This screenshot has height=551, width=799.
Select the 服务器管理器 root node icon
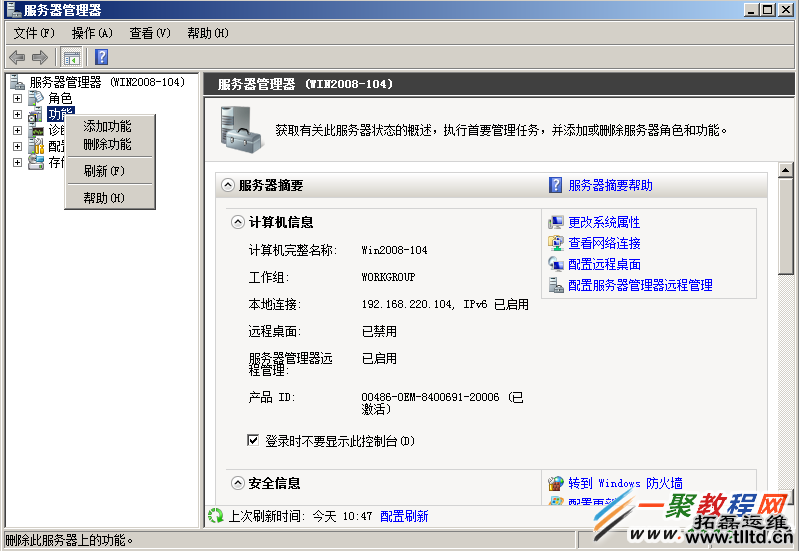pyautogui.click(x=17, y=82)
